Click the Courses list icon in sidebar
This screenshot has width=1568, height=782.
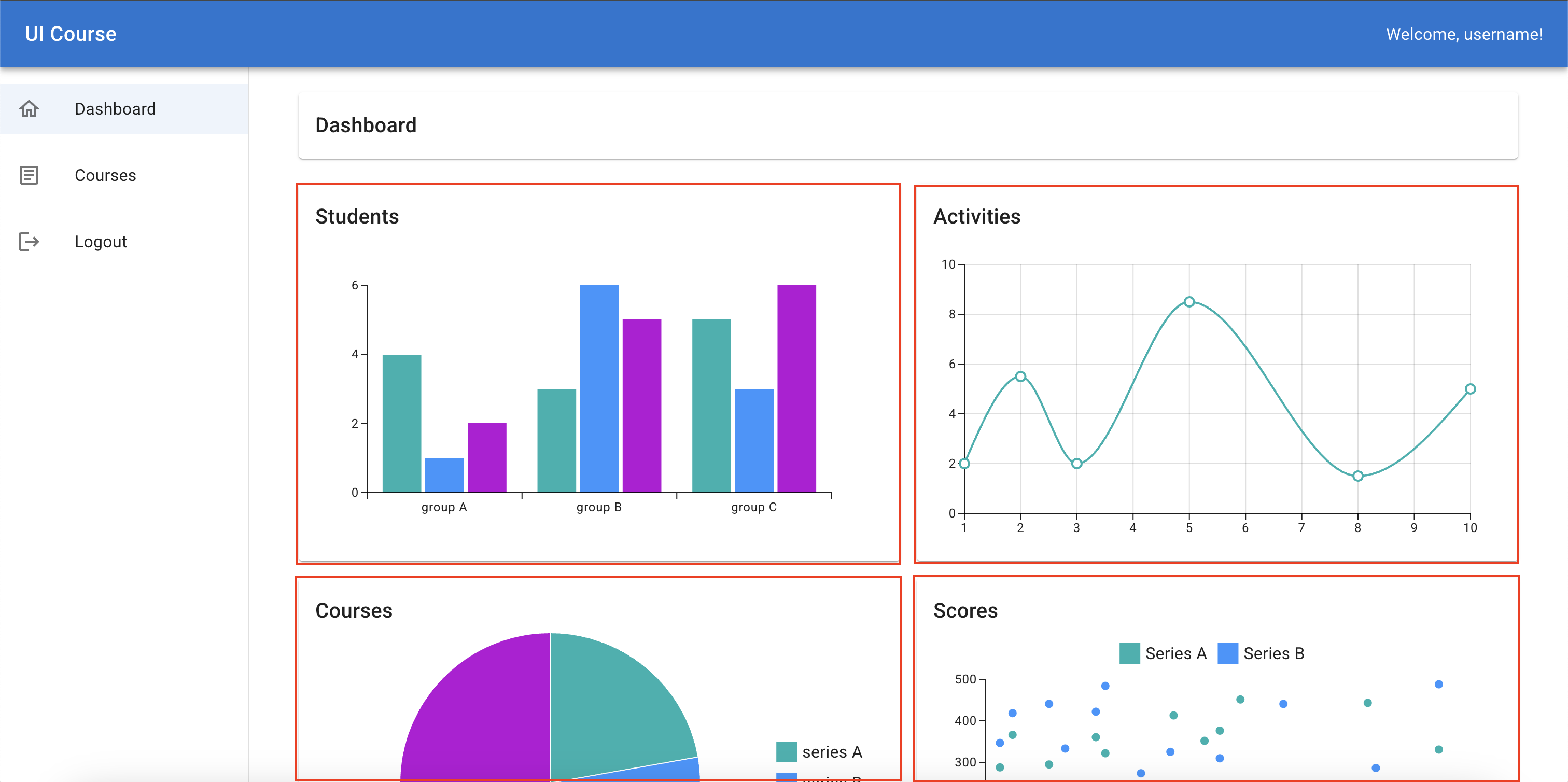tap(29, 175)
